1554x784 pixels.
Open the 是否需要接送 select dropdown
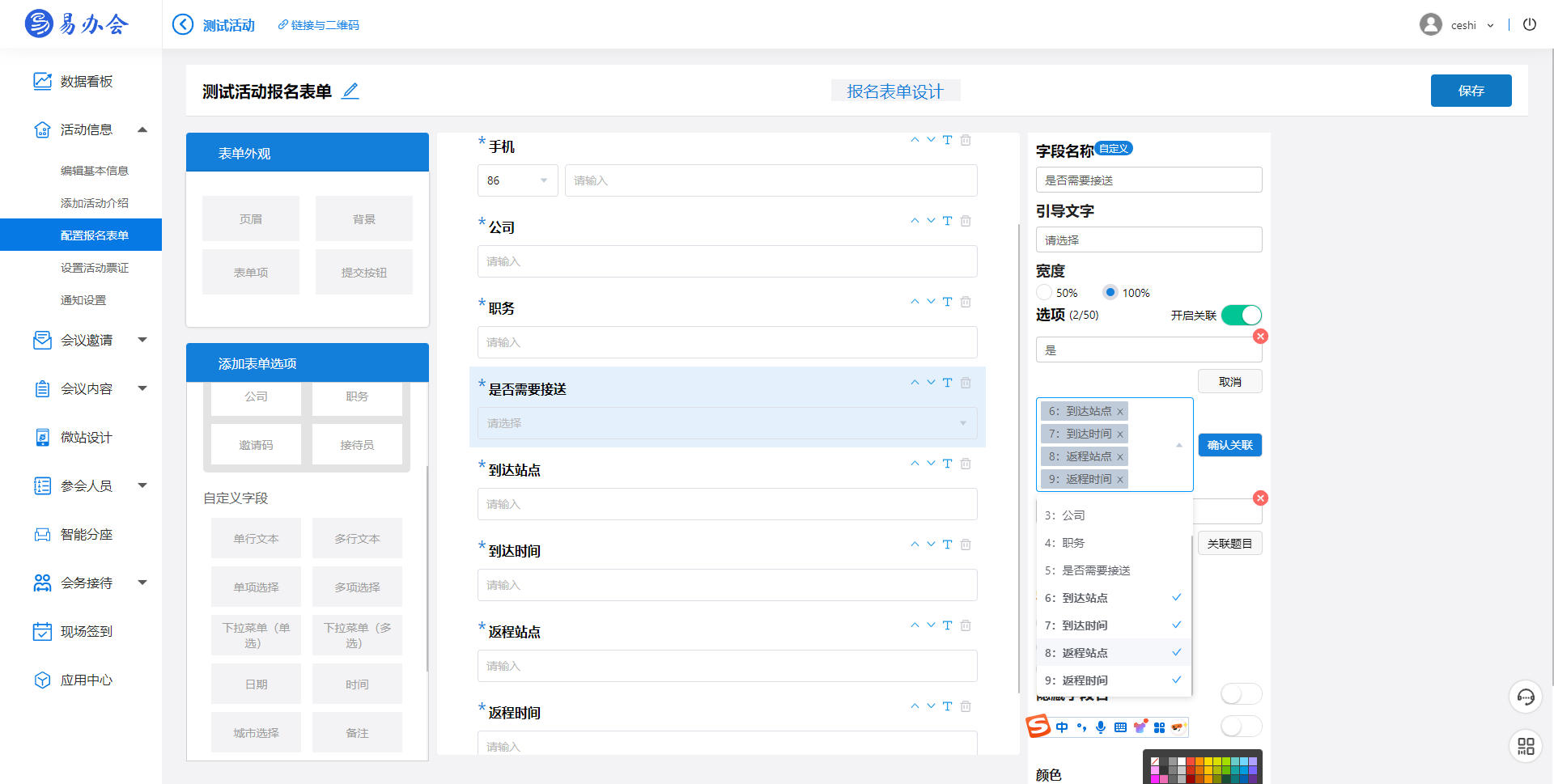727,423
